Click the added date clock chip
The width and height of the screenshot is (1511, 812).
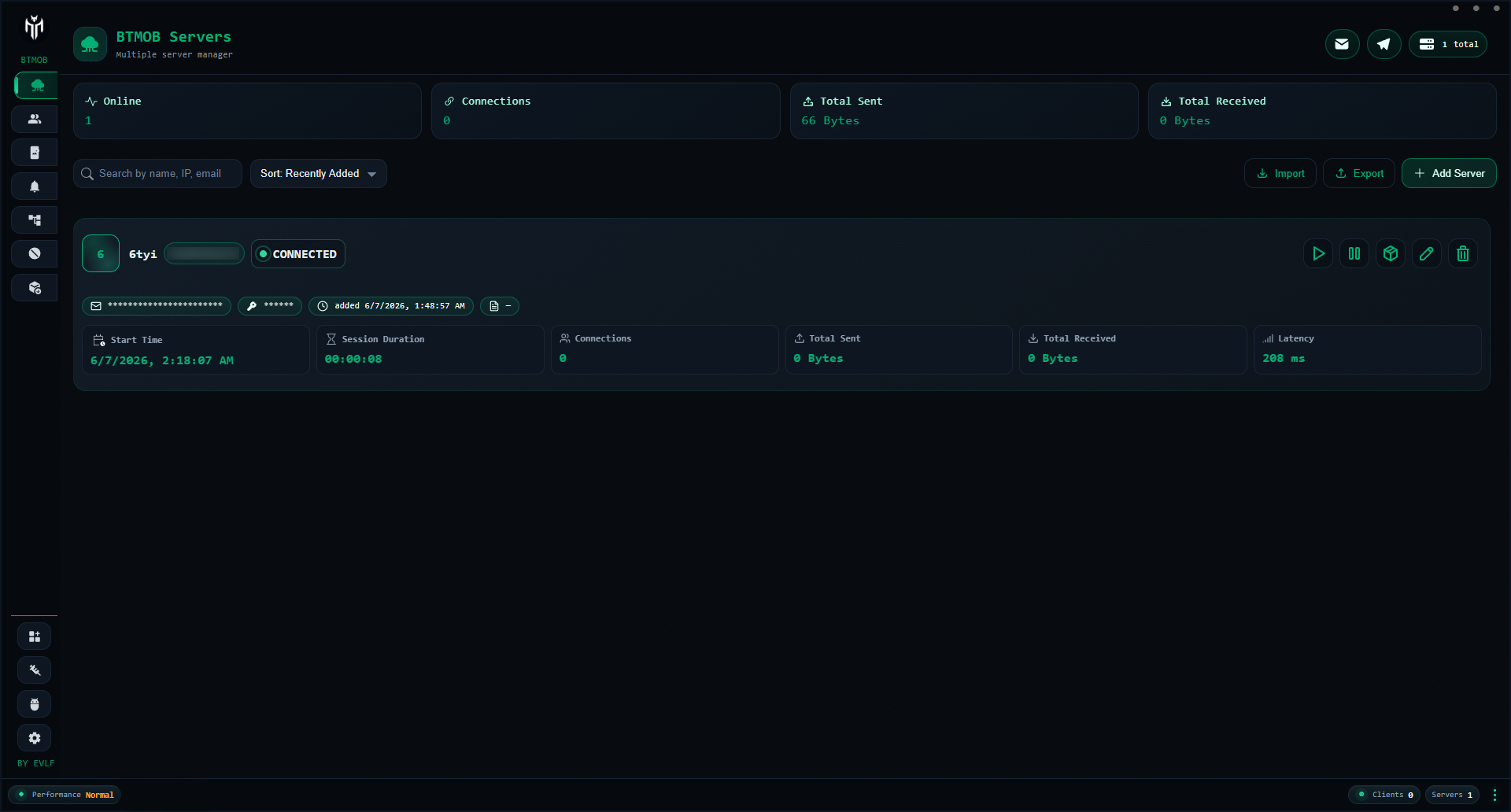[391, 306]
